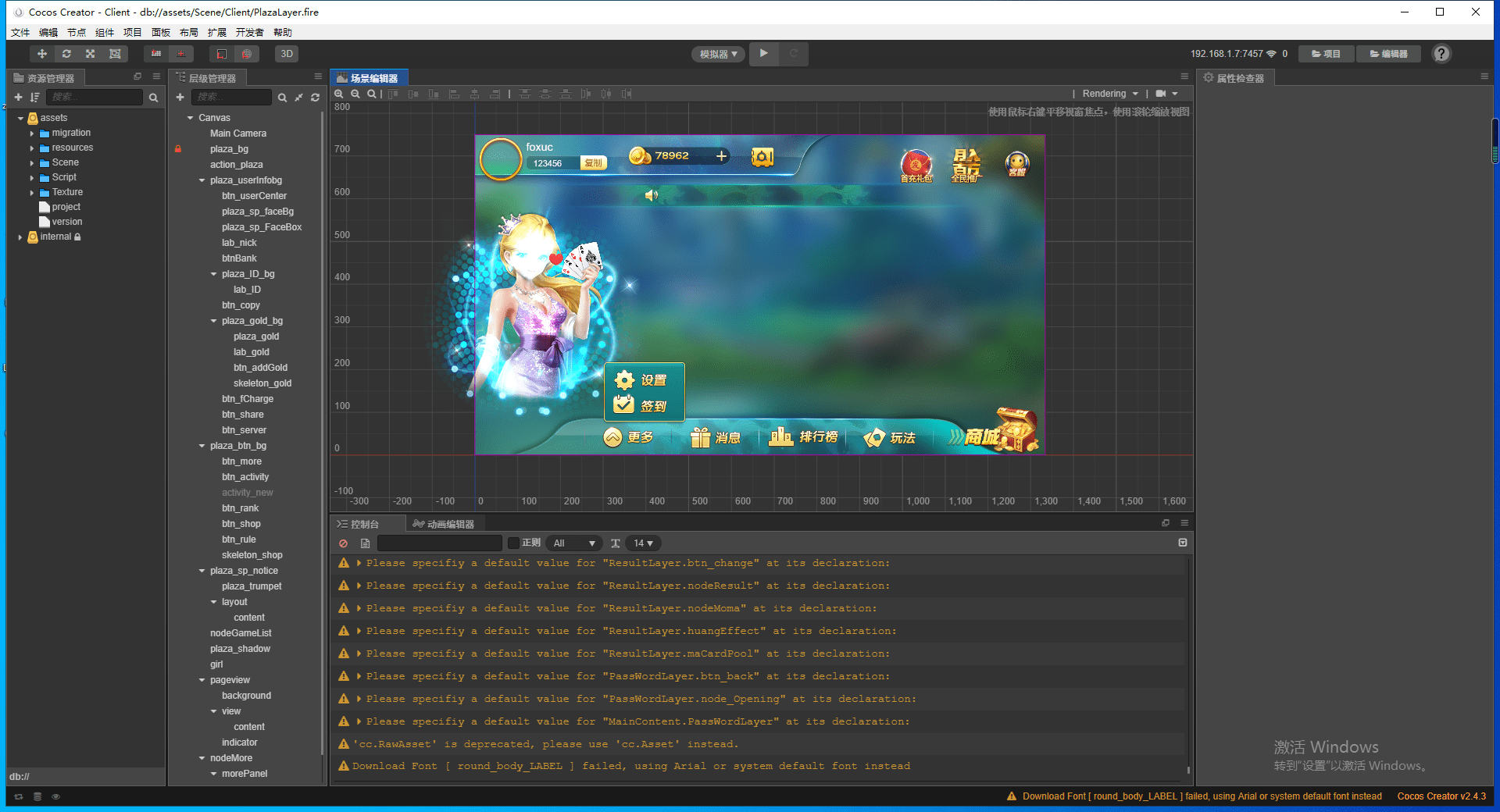
Task: Open the inspector panel menu icon
Action: pos(1484,77)
